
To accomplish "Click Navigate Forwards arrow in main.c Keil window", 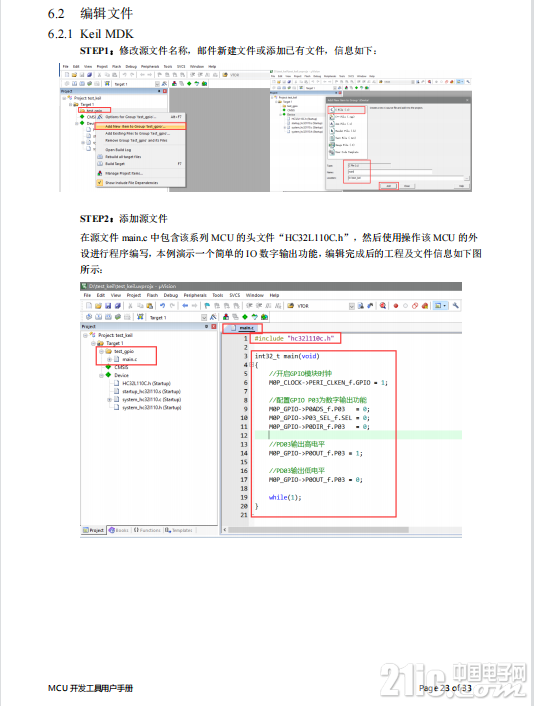I will point(195,306).
